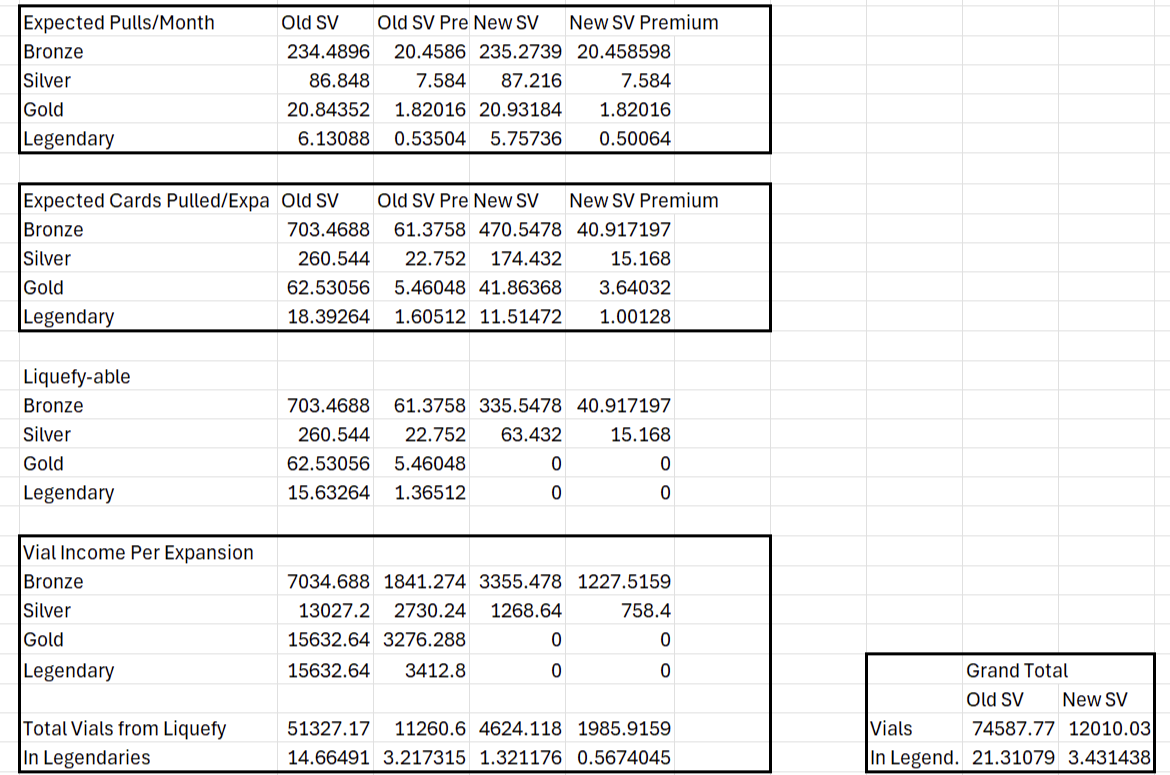The width and height of the screenshot is (1170, 775).
Task: Select the 'Expected Pulls/Month' header cell
Action: (x=148, y=23)
